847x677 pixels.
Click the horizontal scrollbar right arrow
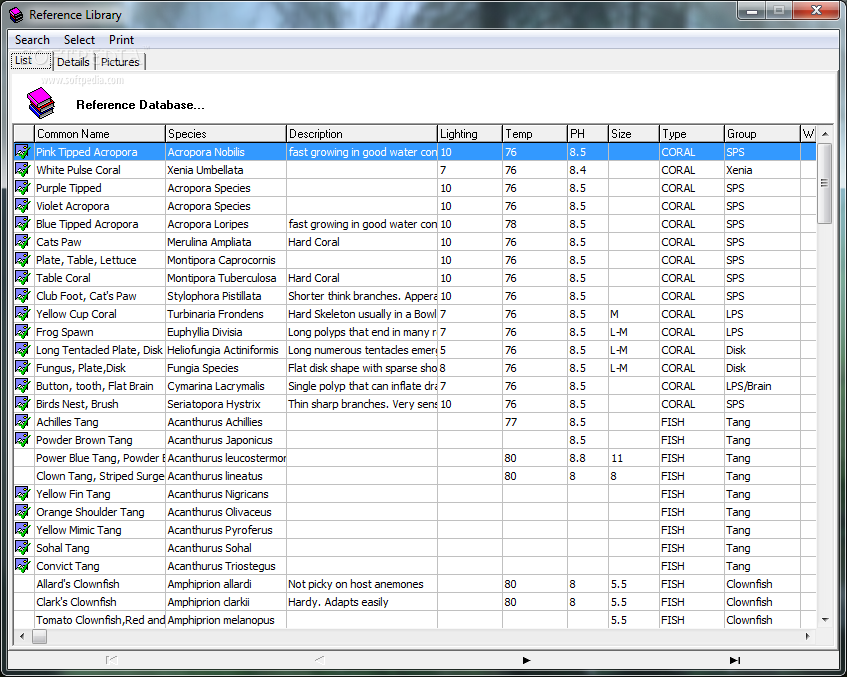[x=808, y=636]
